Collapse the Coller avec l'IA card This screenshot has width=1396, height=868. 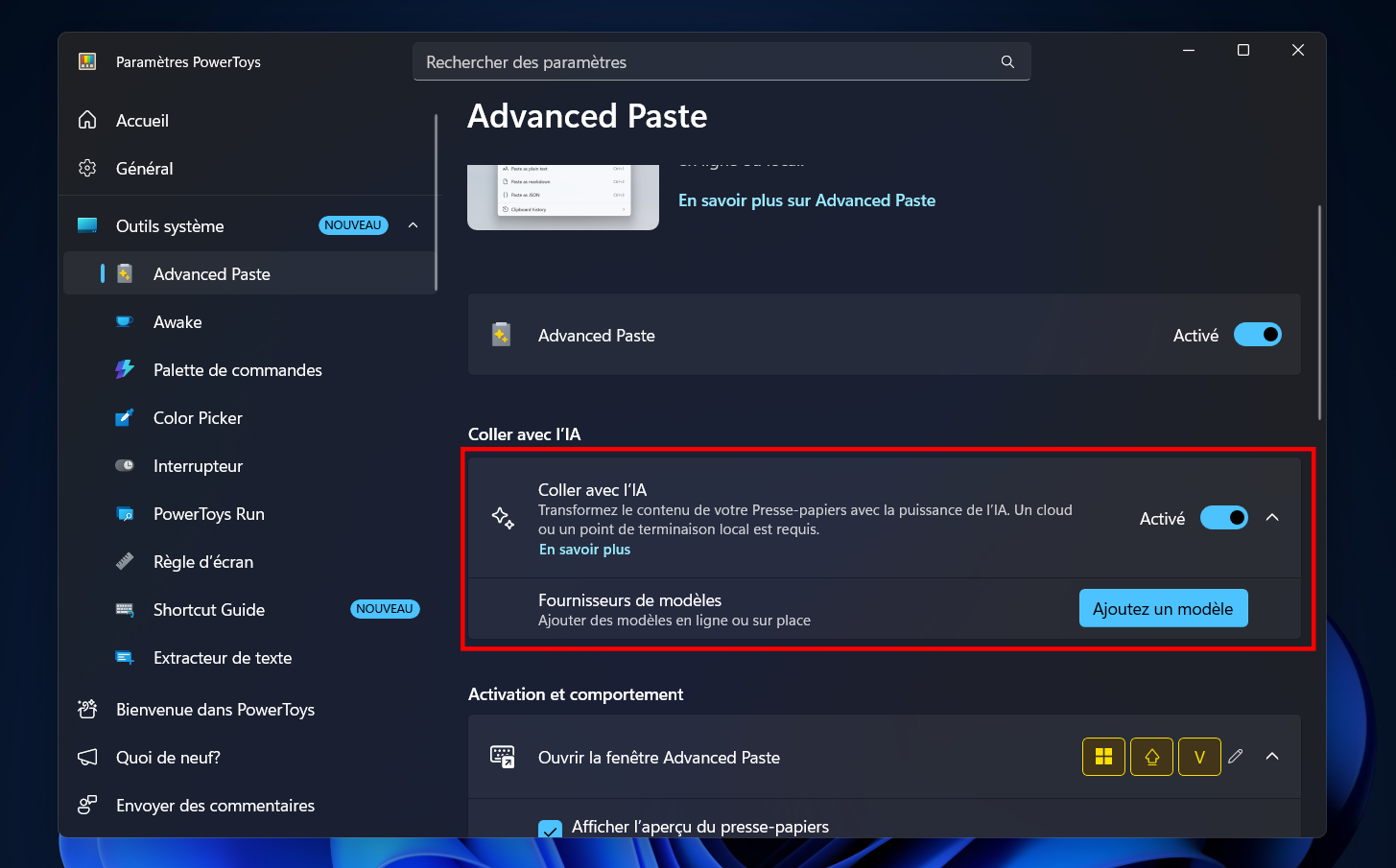[x=1272, y=518]
